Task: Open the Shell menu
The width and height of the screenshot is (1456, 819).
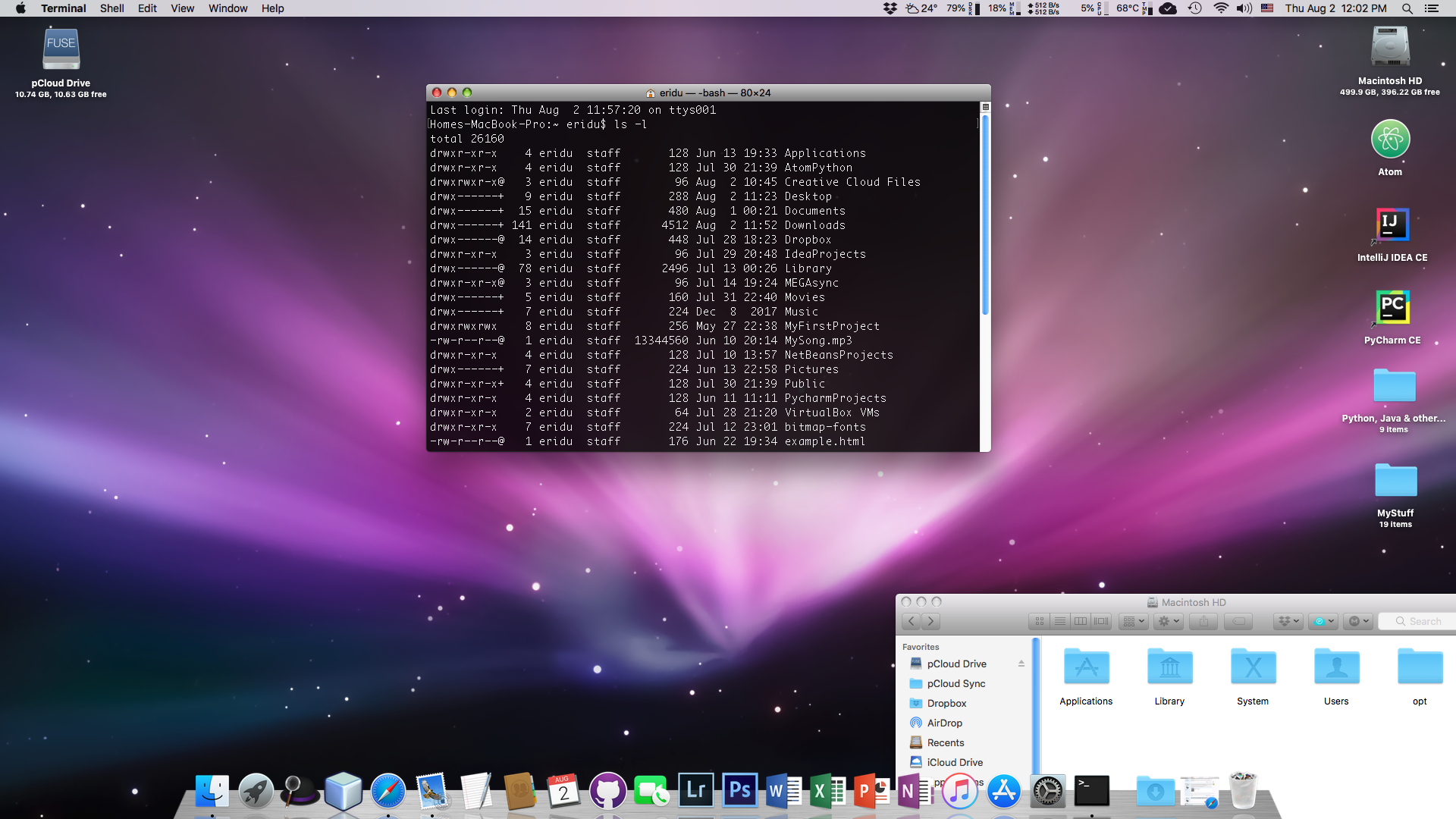Action: tap(112, 8)
